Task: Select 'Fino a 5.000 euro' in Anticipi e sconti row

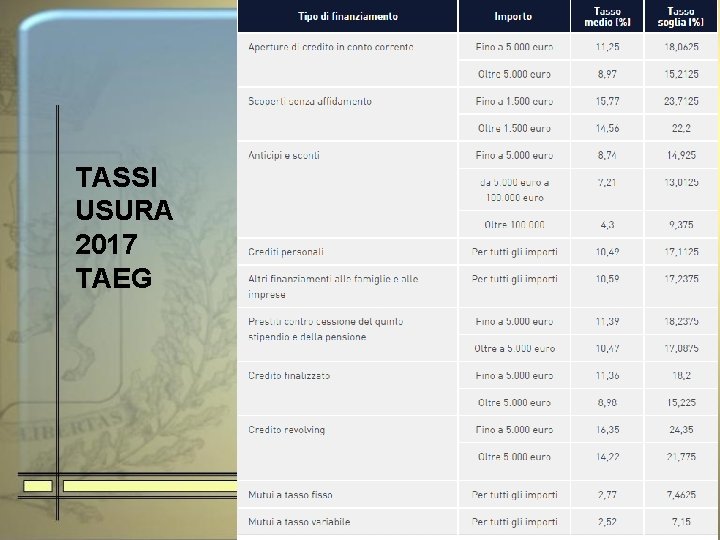Action: [514, 155]
